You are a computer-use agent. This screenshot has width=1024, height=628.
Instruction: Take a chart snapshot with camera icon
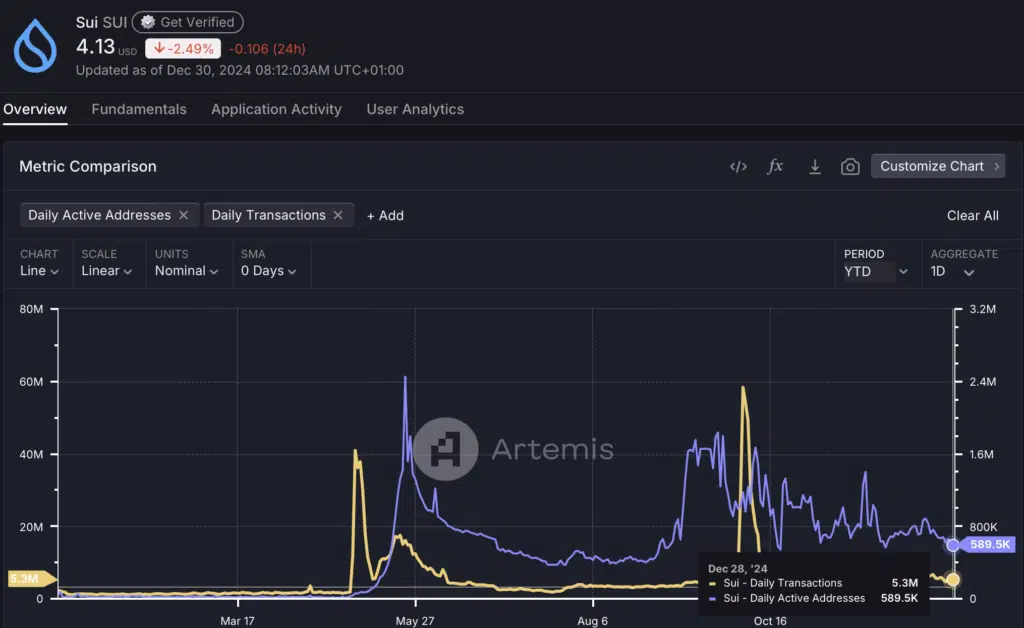(x=850, y=166)
